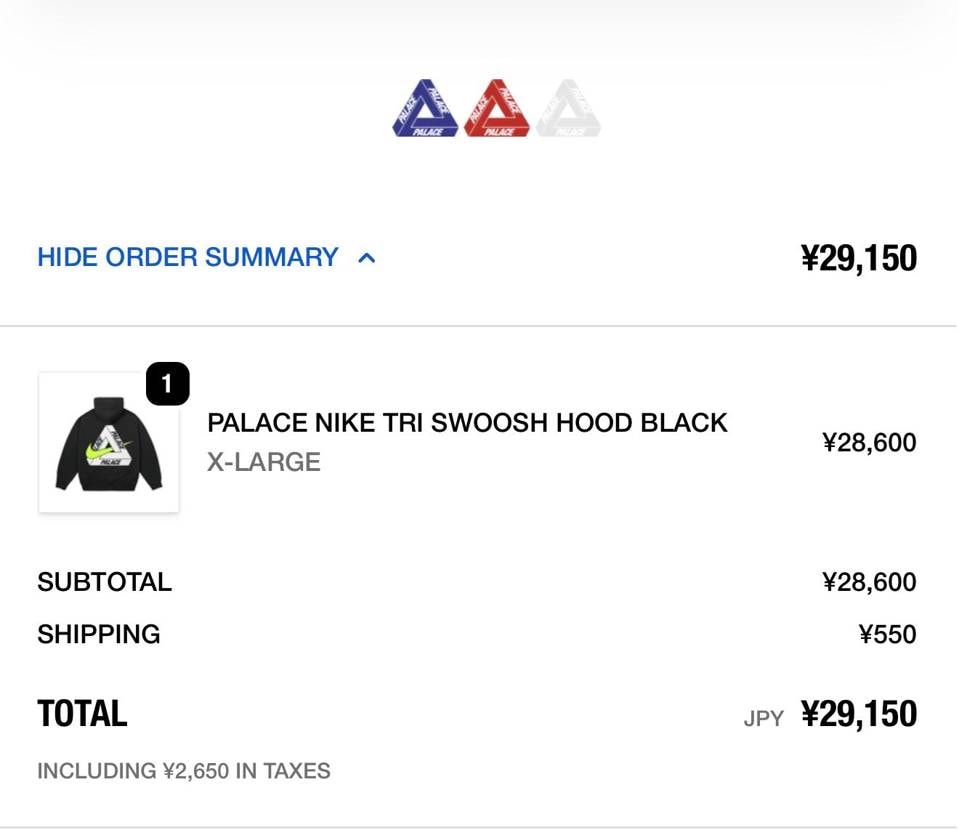959x830 pixels.
Task: Click the ¥28,600 subtotal amount
Action: click(869, 582)
